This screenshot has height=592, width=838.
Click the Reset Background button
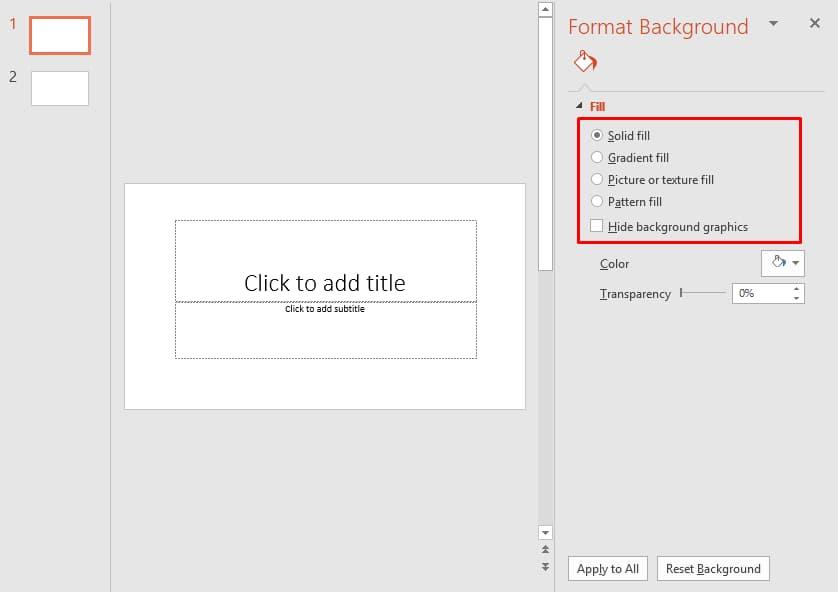pyautogui.click(x=713, y=568)
